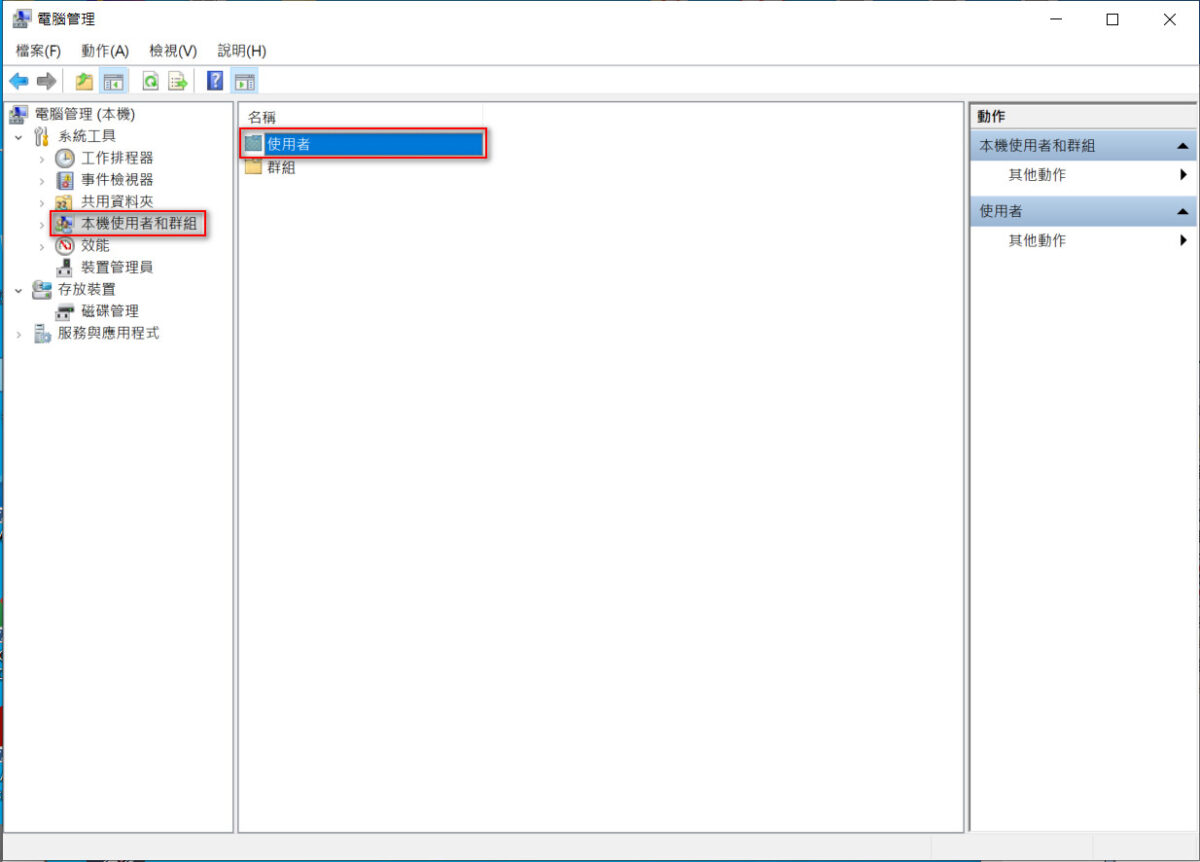This screenshot has height=862, width=1200.
Task: Expand the 效能 node chevron
Action: tap(41, 246)
